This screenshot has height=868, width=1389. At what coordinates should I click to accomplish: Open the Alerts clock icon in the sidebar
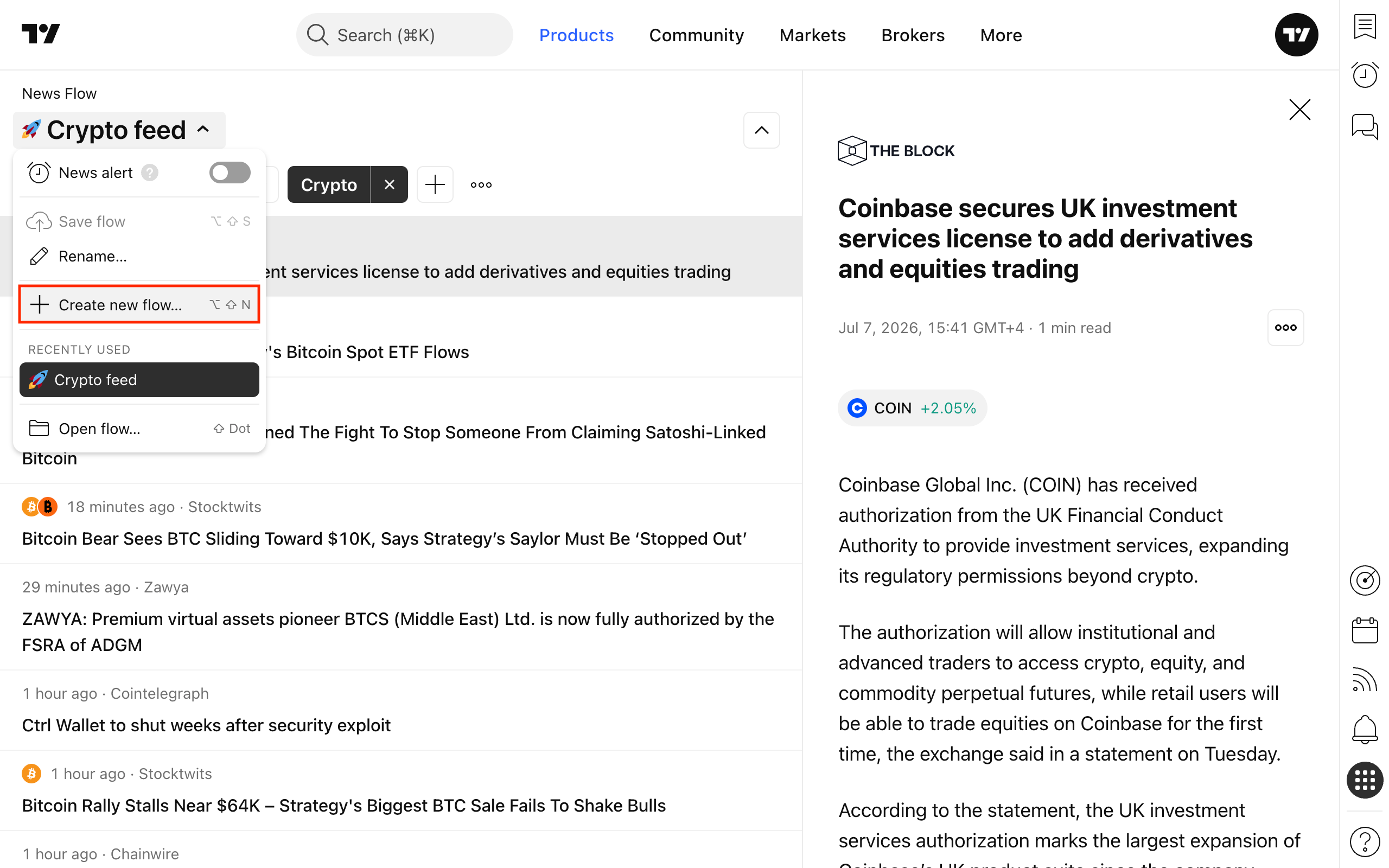1365,75
